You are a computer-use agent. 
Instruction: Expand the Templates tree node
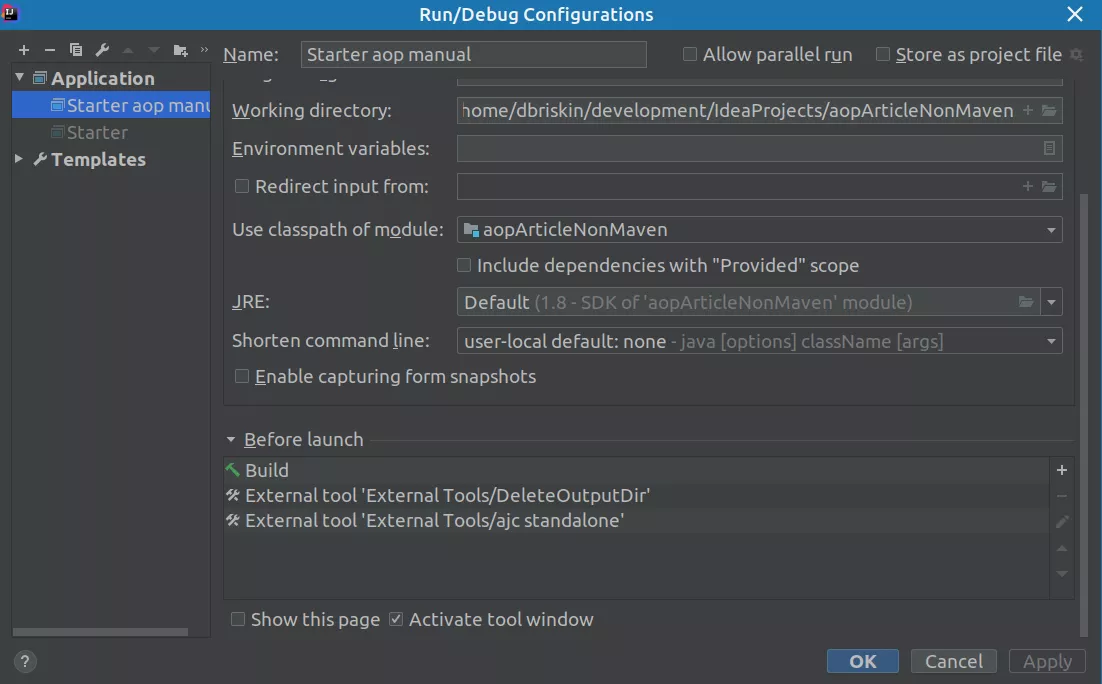tap(19, 159)
